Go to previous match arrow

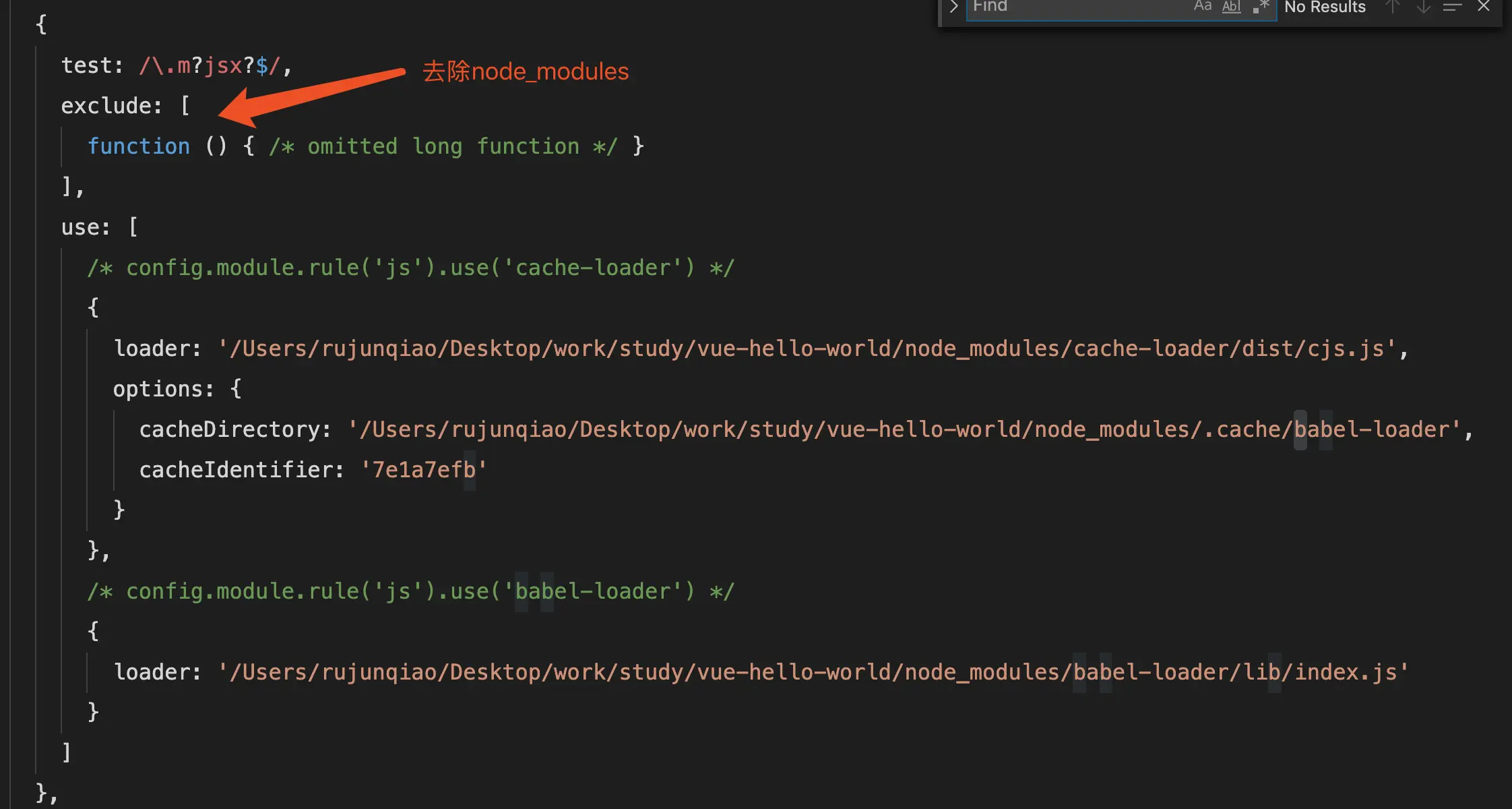click(x=1393, y=7)
